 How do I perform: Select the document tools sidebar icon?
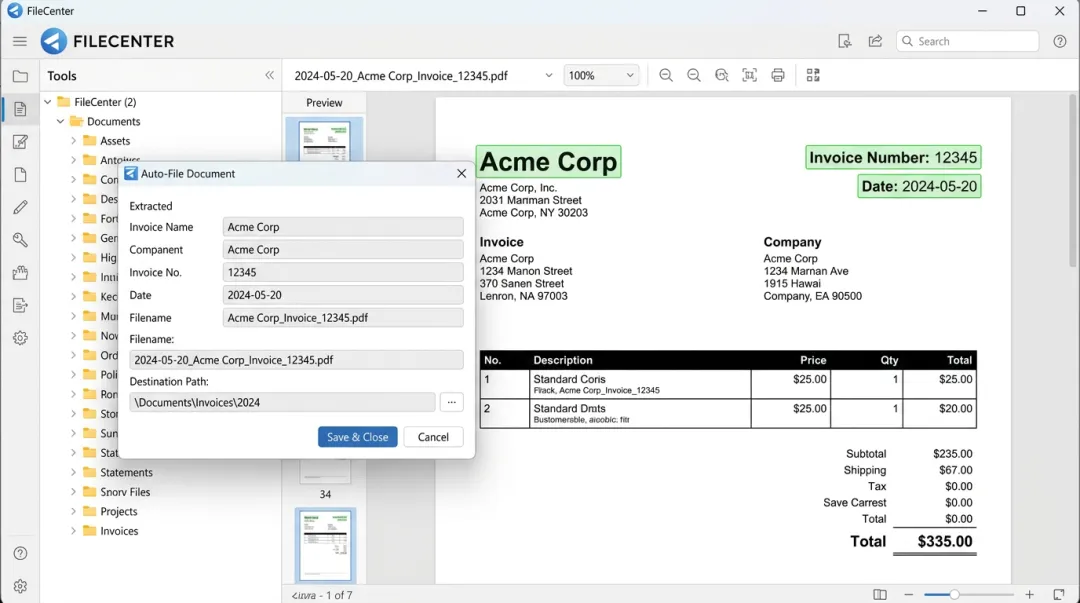point(20,109)
